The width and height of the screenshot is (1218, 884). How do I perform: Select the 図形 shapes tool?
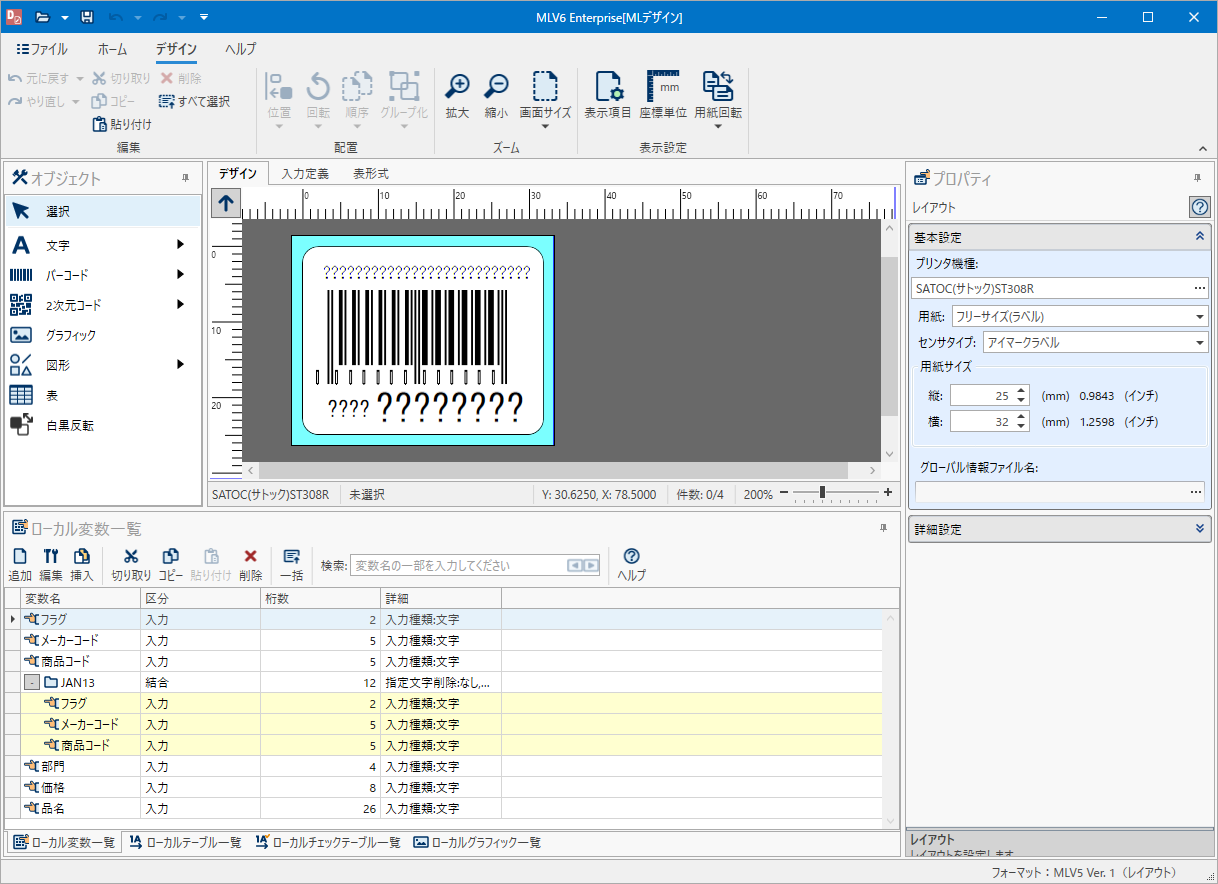click(x=102, y=365)
